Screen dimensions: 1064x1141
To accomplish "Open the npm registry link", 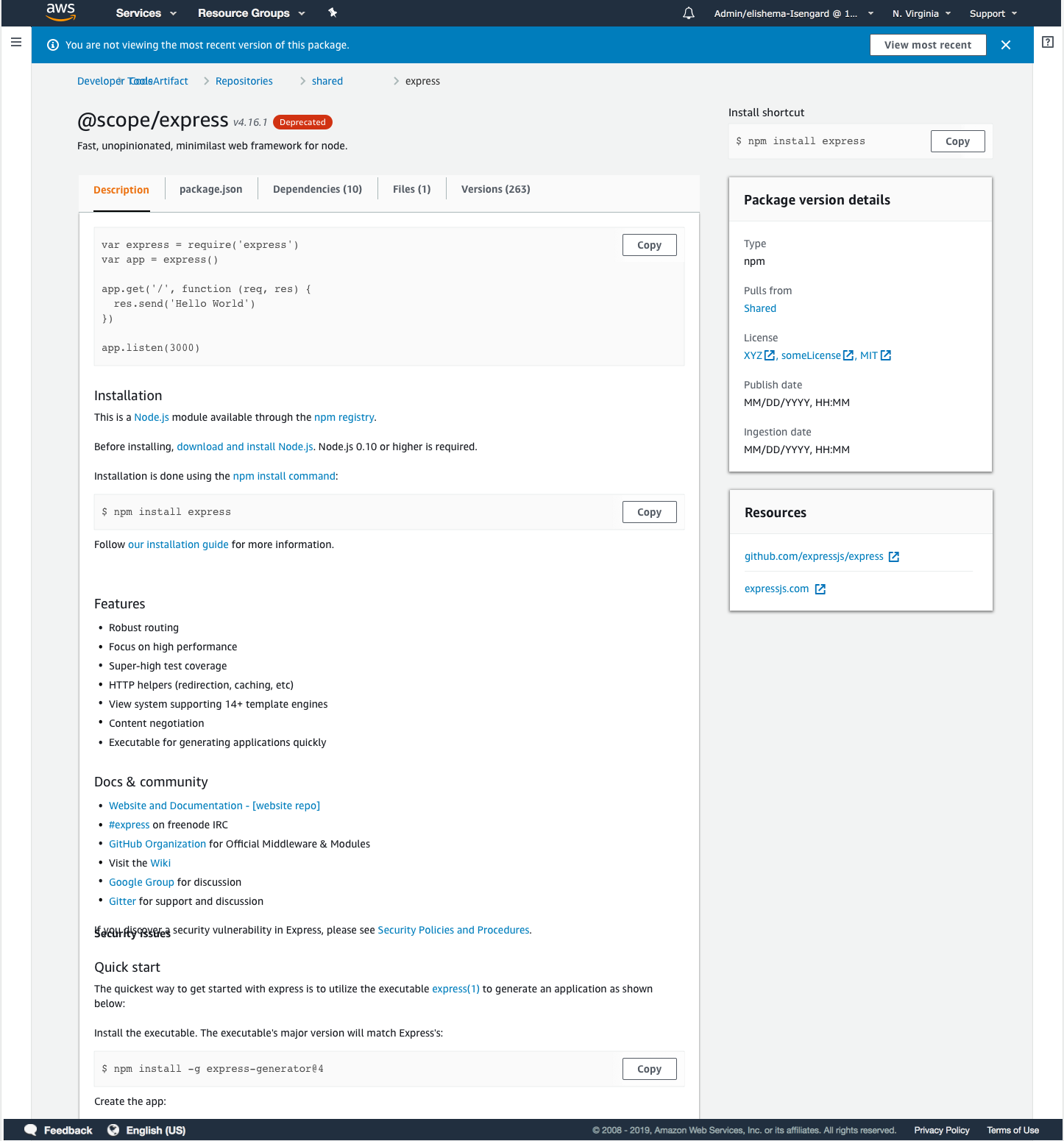I will pyautogui.click(x=344, y=417).
